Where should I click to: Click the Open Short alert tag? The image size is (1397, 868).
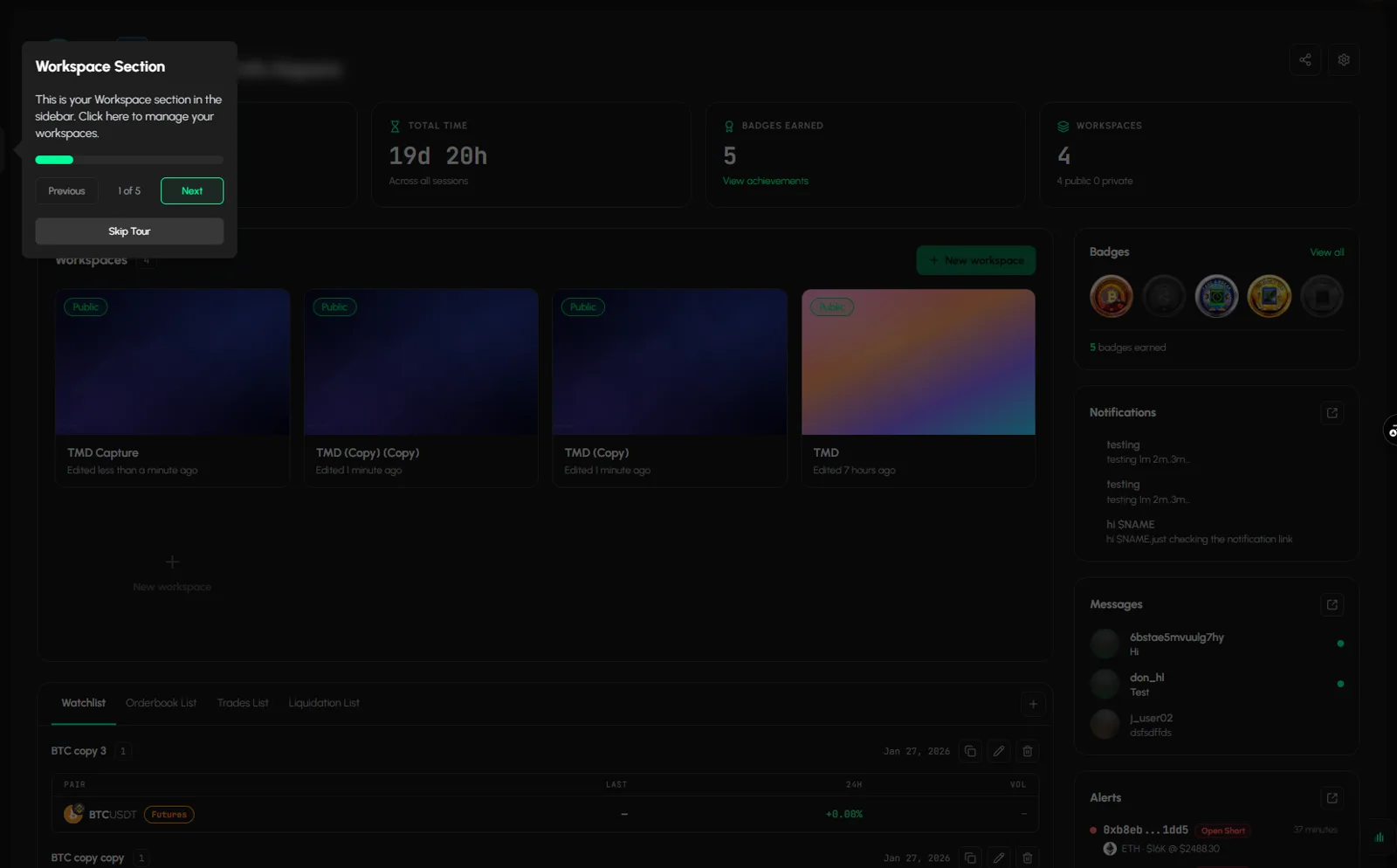coord(1222,831)
